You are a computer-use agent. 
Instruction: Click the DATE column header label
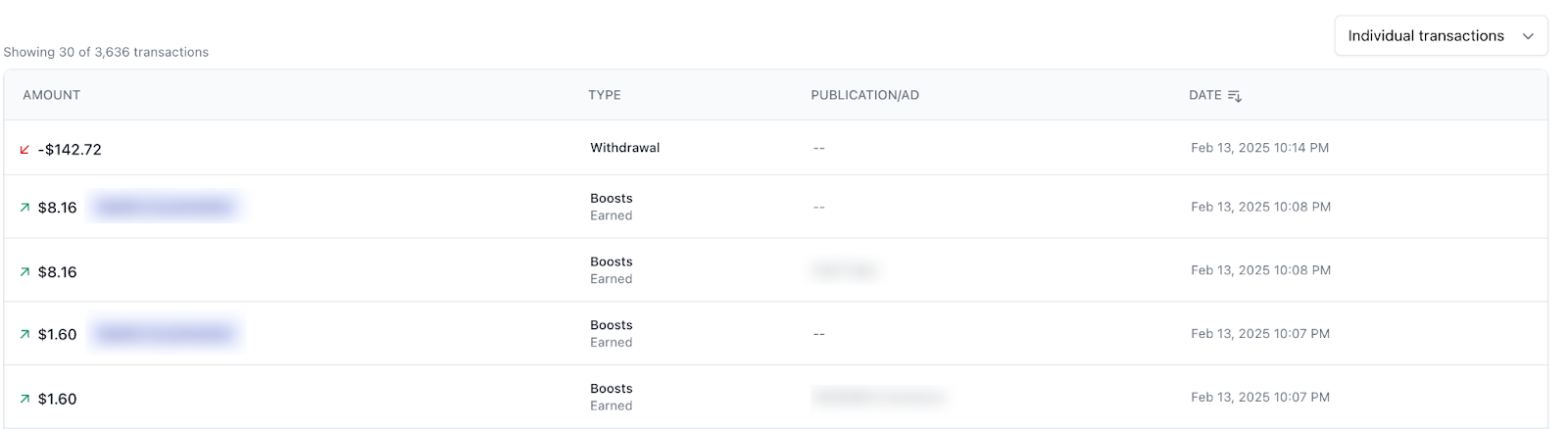coord(1204,95)
